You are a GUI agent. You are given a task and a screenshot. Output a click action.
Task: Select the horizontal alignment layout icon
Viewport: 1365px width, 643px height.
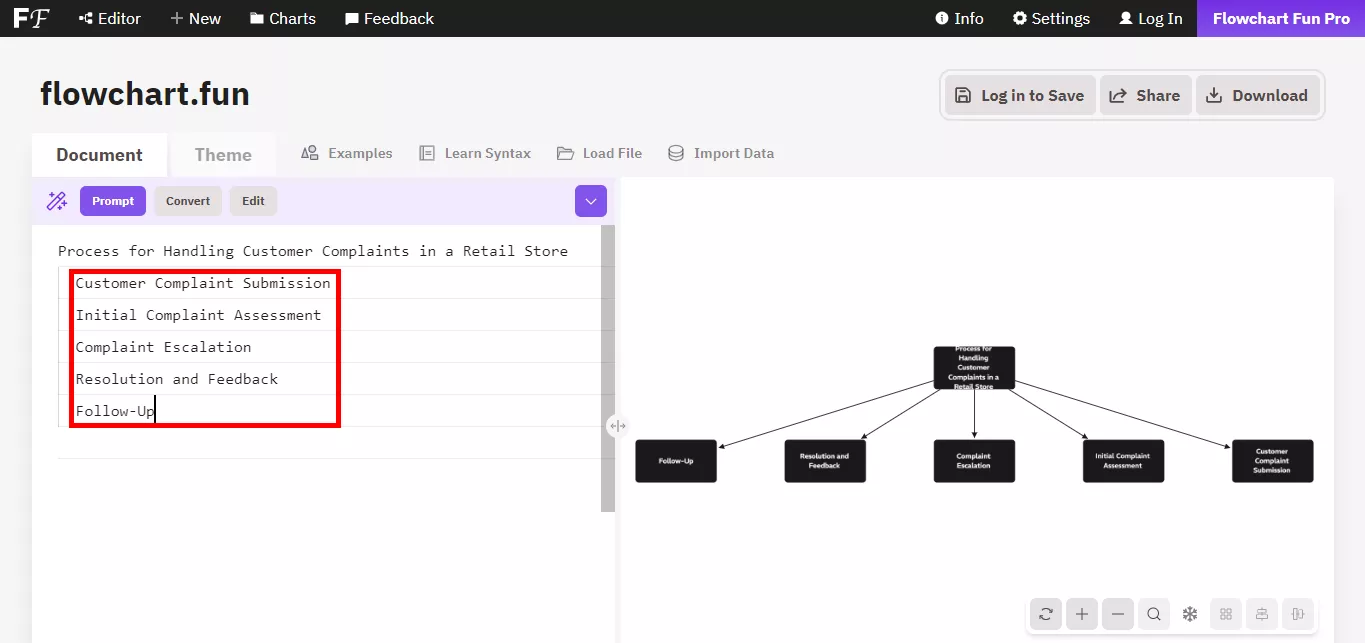click(x=1261, y=613)
